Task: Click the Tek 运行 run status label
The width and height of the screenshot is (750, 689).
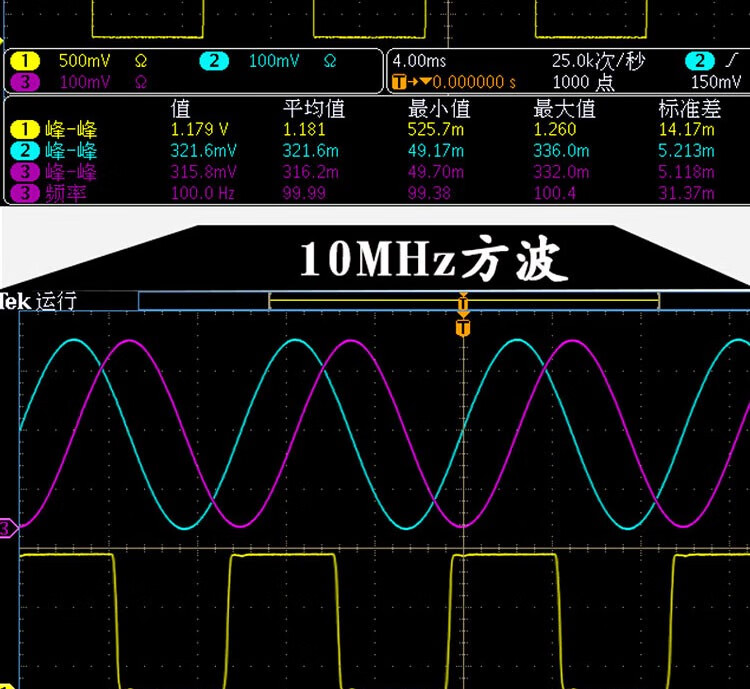Action: 38,301
